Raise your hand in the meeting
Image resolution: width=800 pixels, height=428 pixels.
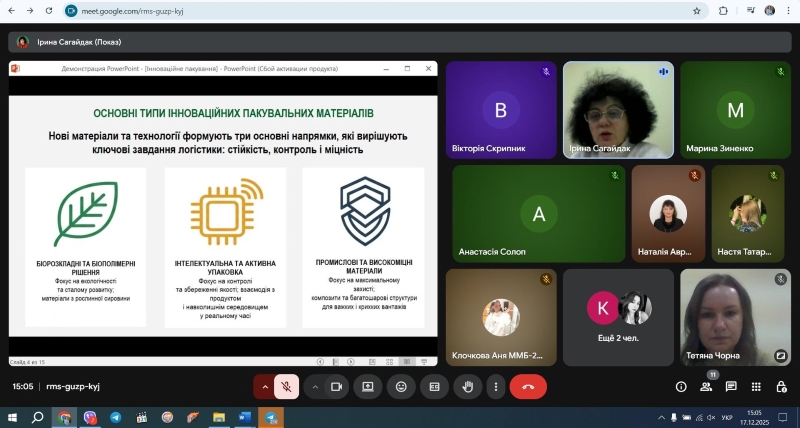pyautogui.click(x=466, y=386)
